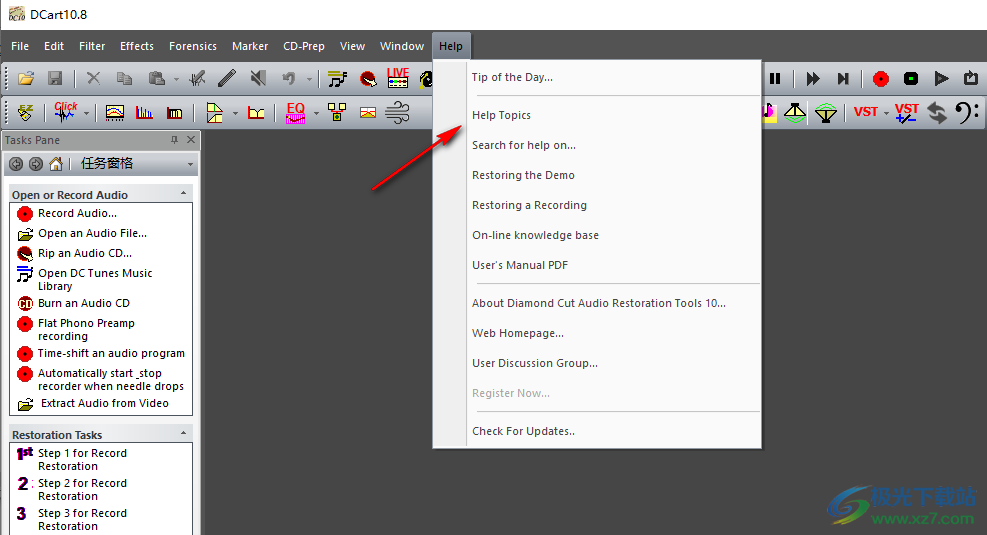987x535 pixels.
Task: Click the EZ Clean toolbar icon
Action: coord(25,113)
